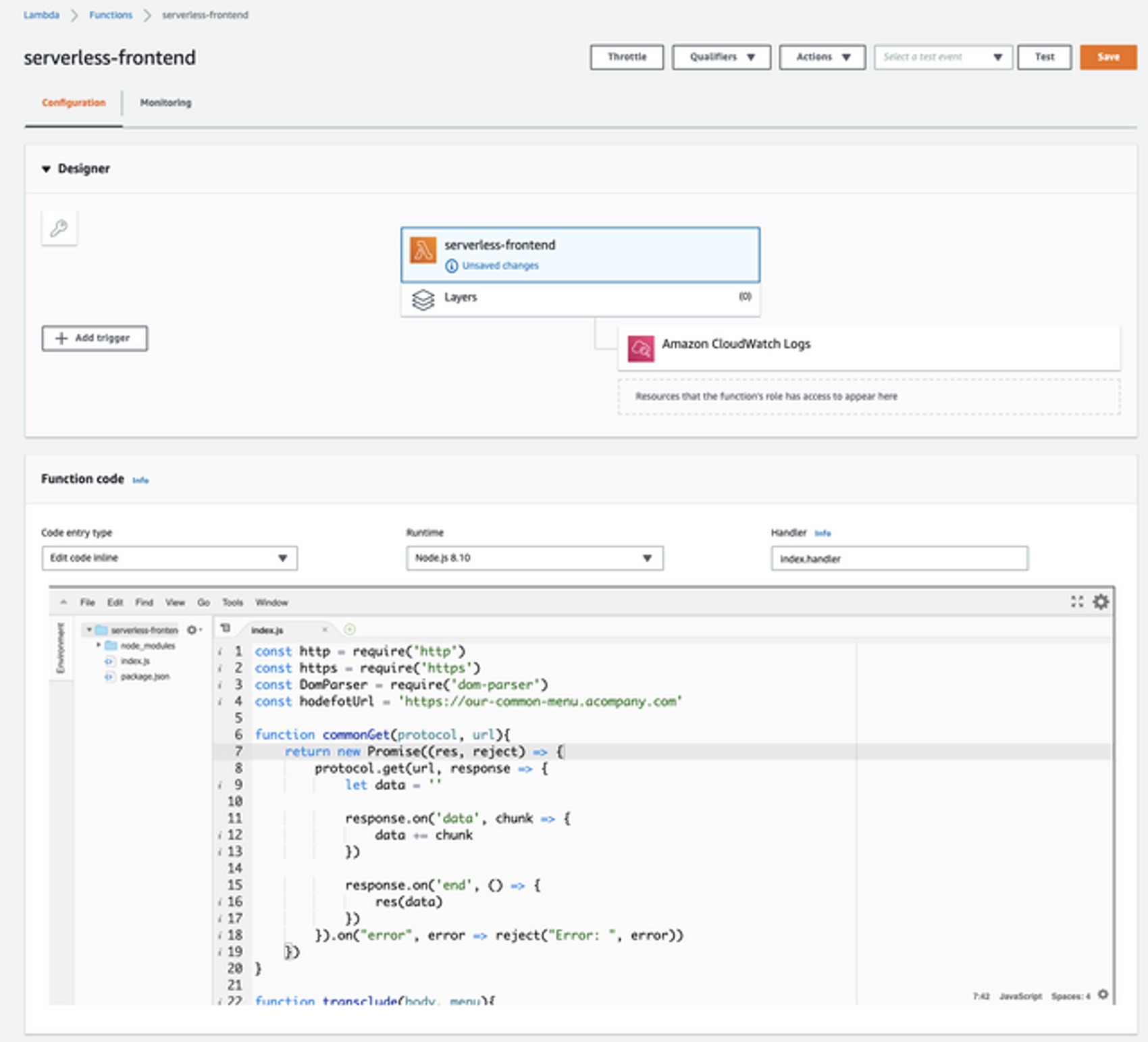This screenshot has width=1148, height=1042.
Task: Open package.json in the file tree
Action: tap(145, 677)
